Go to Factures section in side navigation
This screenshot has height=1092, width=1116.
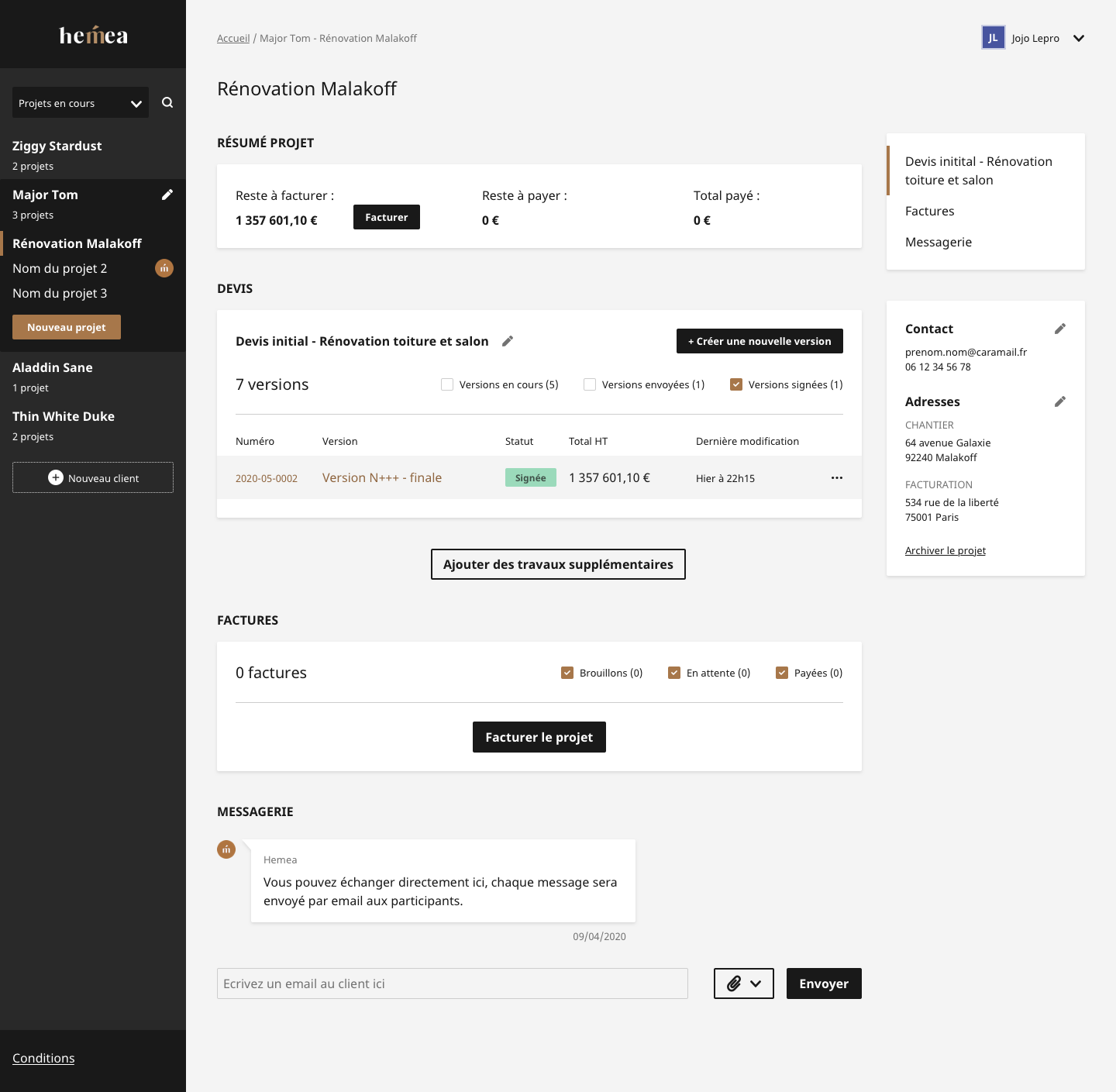click(929, 211)
